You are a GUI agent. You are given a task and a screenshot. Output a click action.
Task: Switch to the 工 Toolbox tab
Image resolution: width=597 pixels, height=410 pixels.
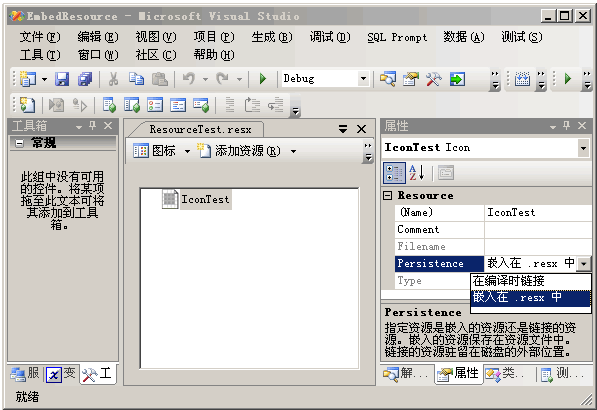97,374
